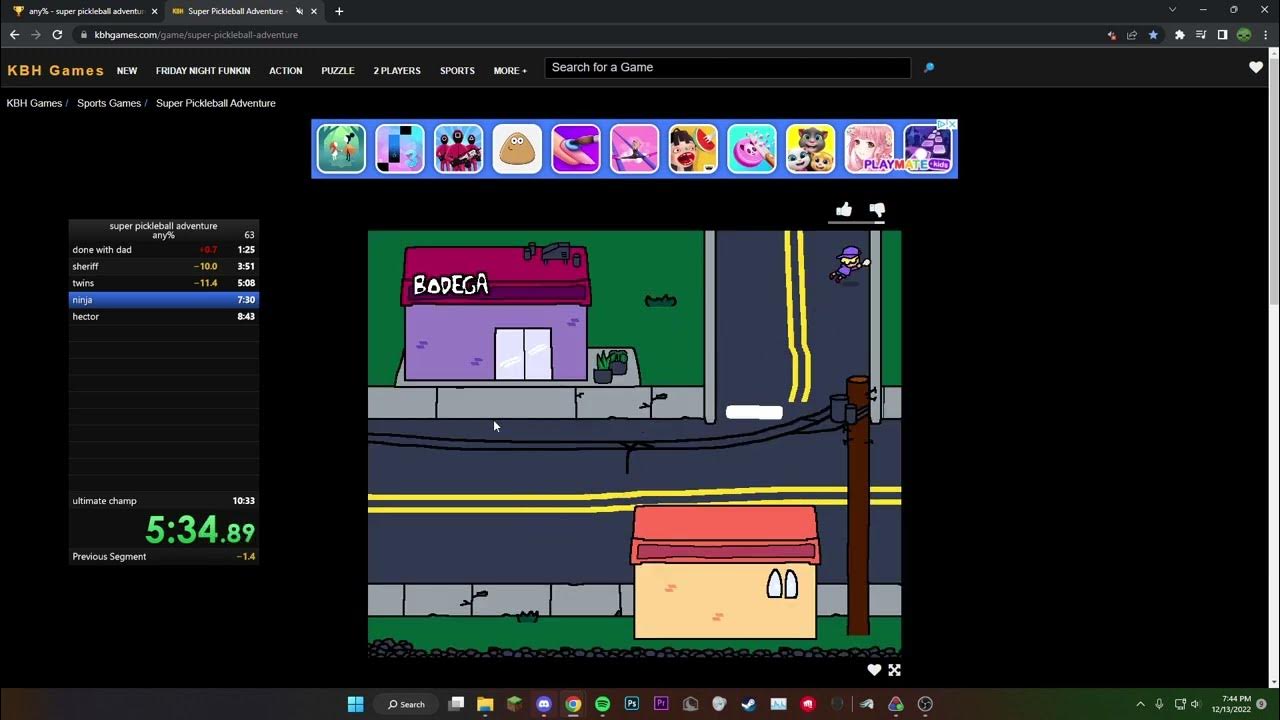1280x720 pixels.
Task: Open a new browser tab with the plus icon
Action: [339, 11]
